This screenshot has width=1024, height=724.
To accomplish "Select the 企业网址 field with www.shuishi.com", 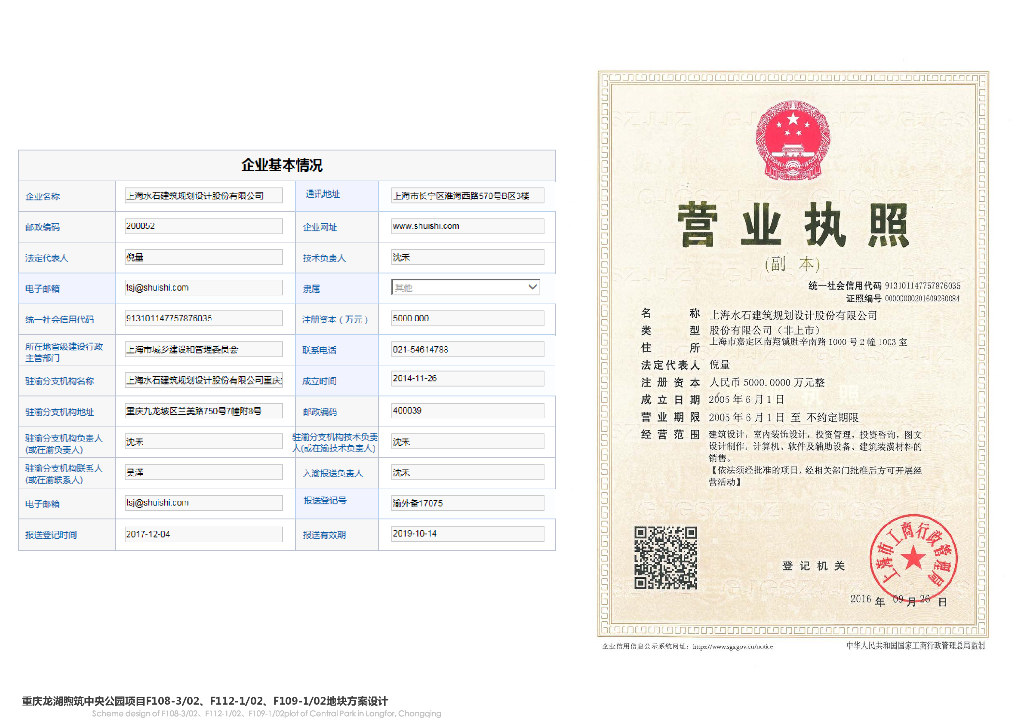I will click(x=468, y=226).
